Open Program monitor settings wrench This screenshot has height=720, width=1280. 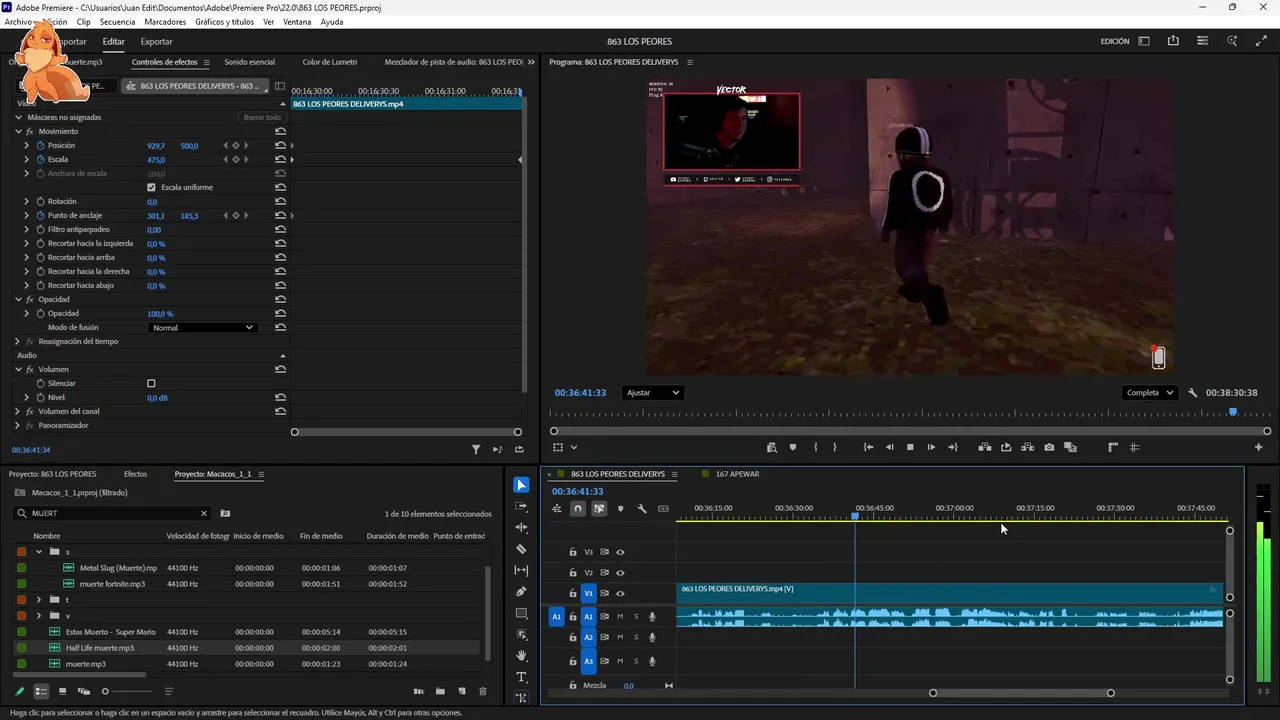tap(1192, 393)
